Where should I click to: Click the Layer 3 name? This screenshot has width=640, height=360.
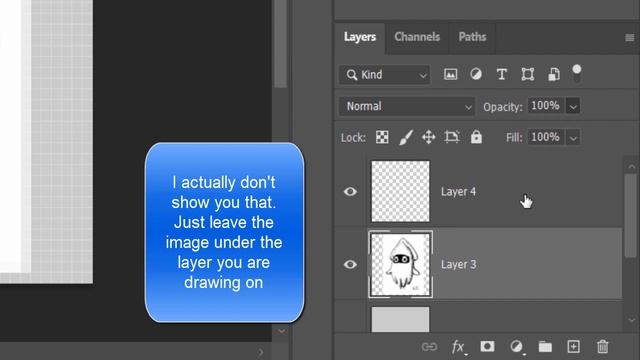click(458, 264)
